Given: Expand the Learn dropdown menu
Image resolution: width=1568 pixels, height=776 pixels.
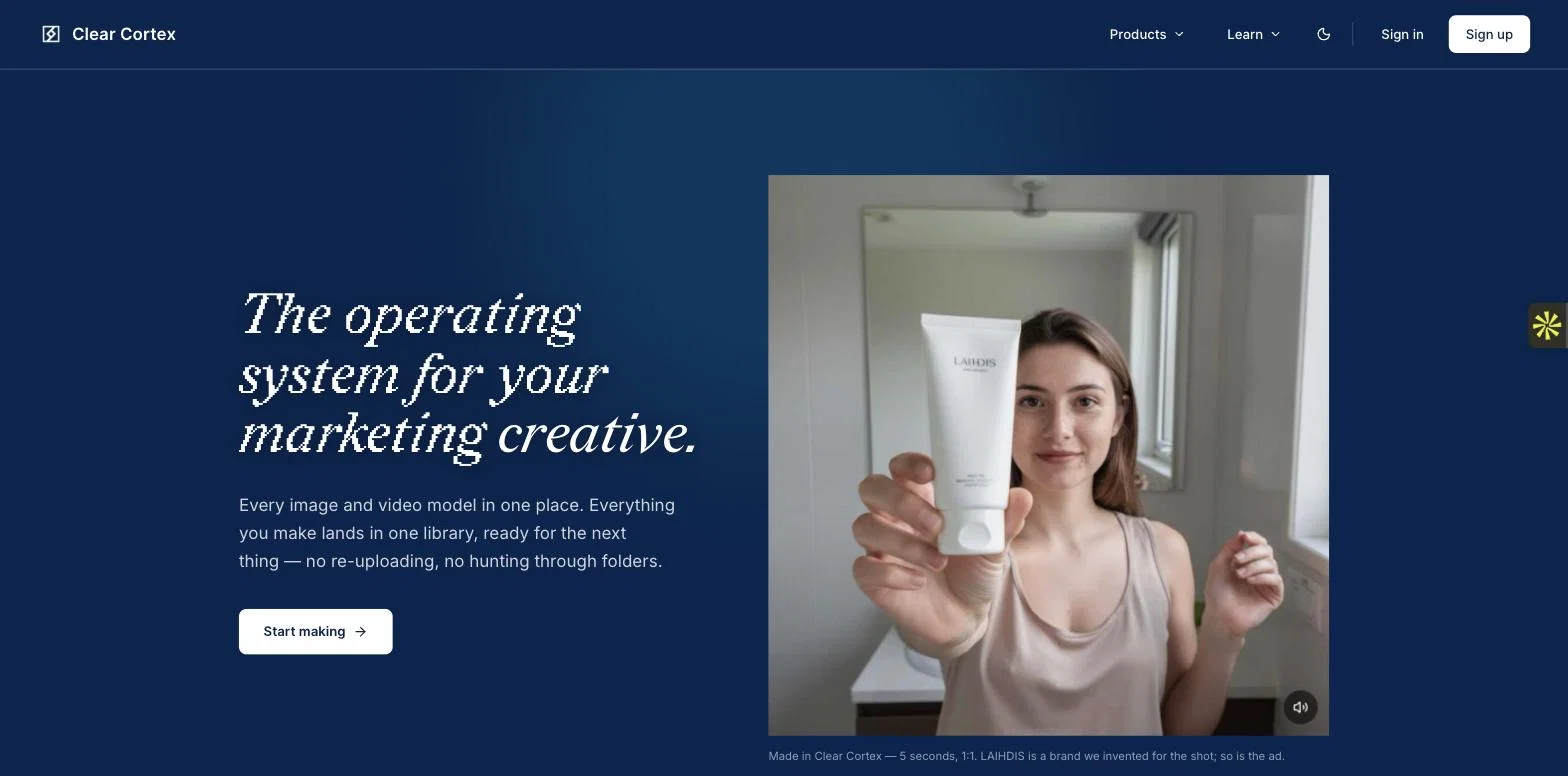Looking at the screenshot, I should pos(1254,34).
